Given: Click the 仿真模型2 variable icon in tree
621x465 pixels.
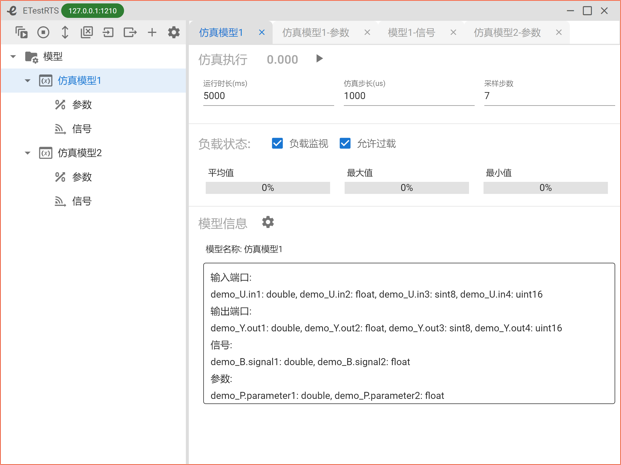Looking at the screenshot, I should (46, 153).
